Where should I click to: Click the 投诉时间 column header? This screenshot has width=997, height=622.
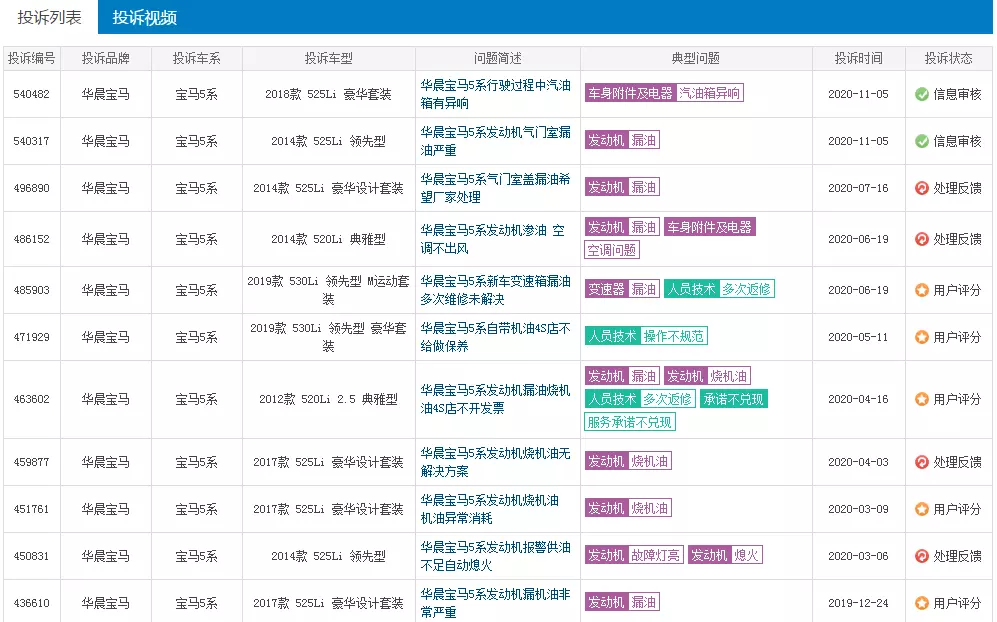click(858, 59)
